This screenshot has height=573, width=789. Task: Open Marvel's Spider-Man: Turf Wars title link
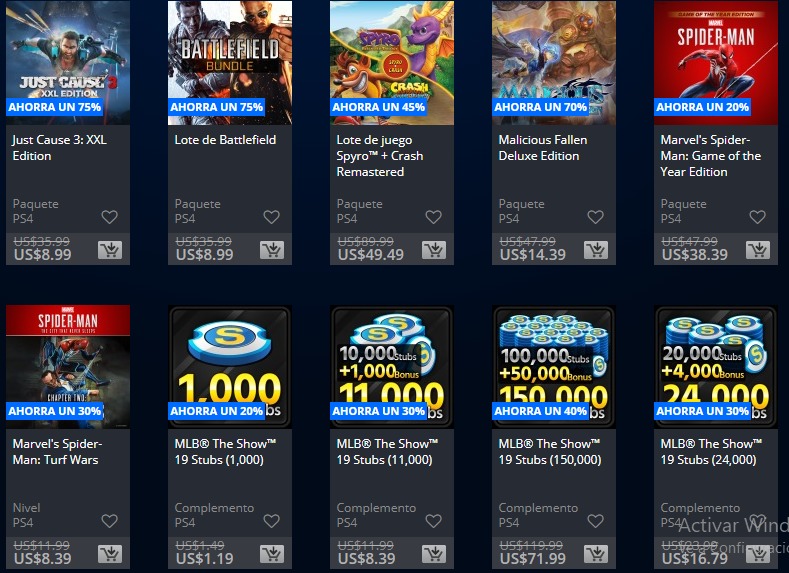coord(57,452)
